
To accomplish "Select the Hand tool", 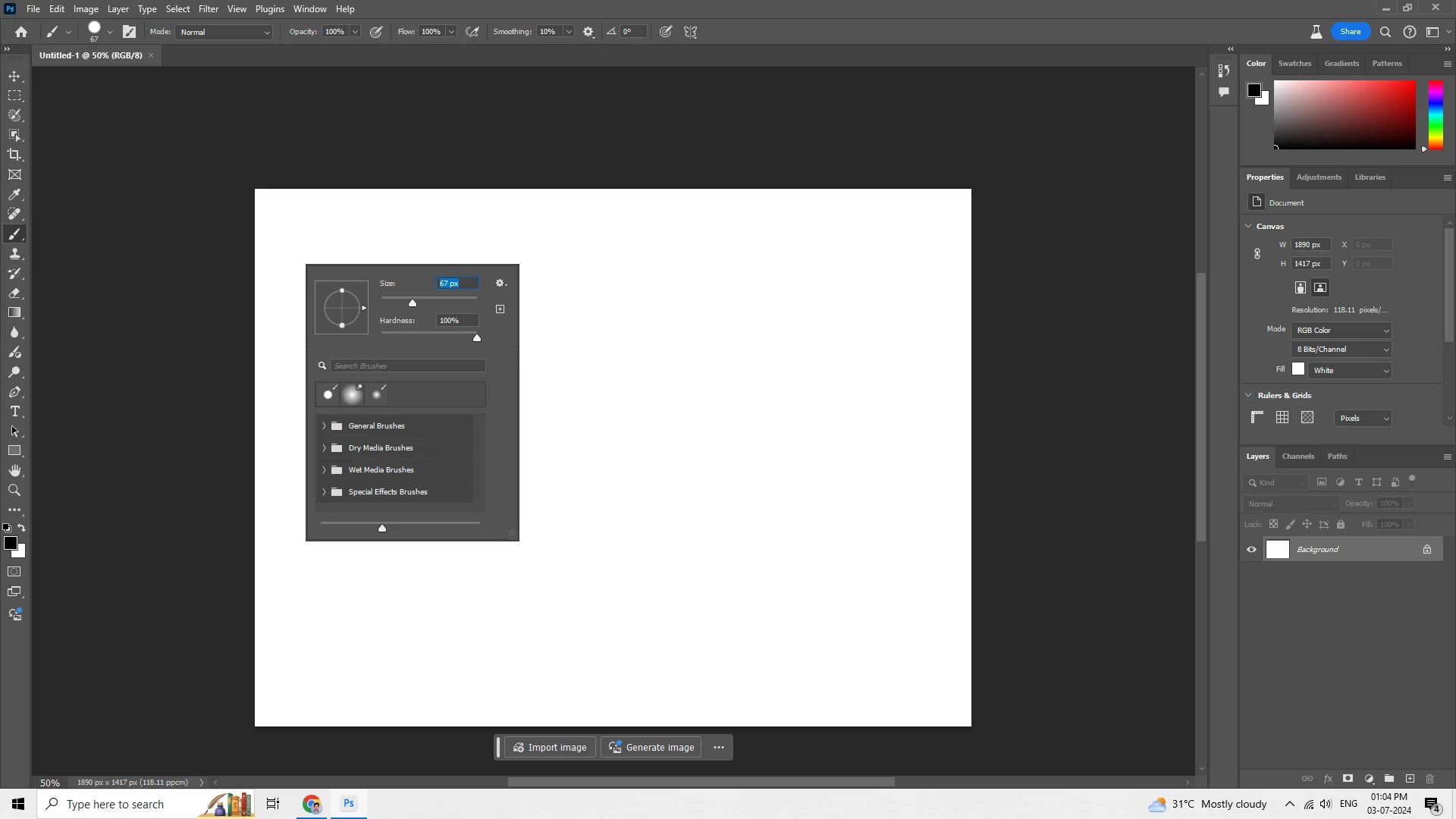I will coord(14,470).
